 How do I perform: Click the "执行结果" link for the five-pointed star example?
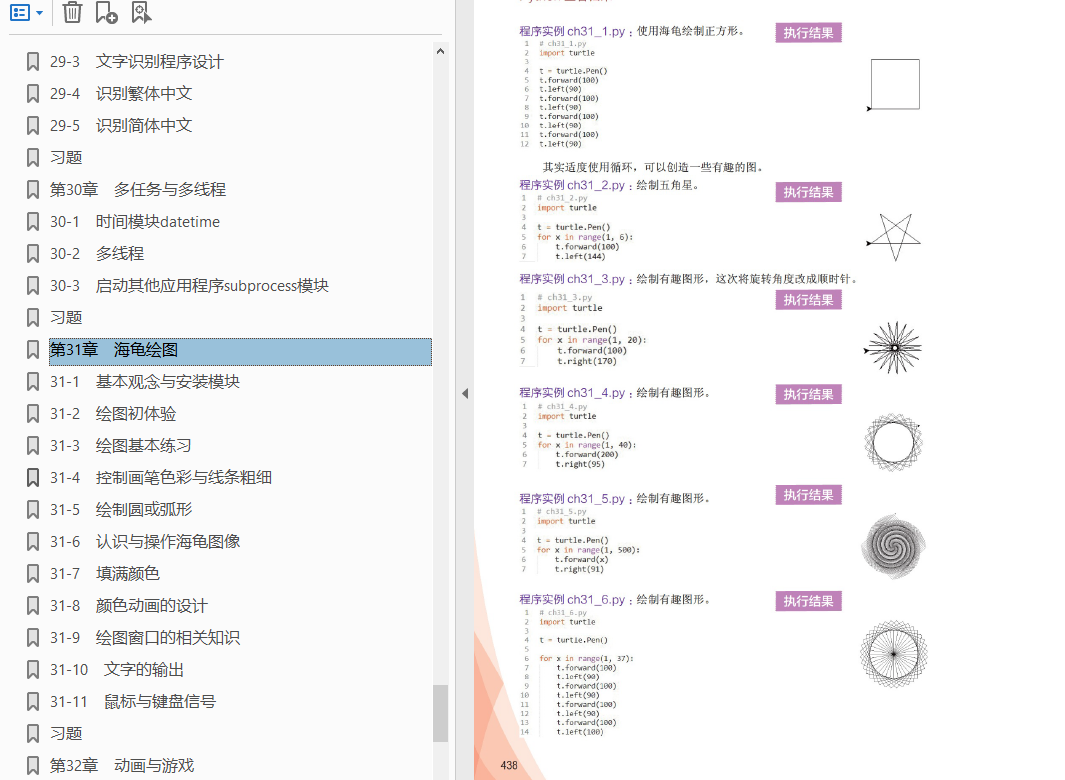[x=808, y=191]
